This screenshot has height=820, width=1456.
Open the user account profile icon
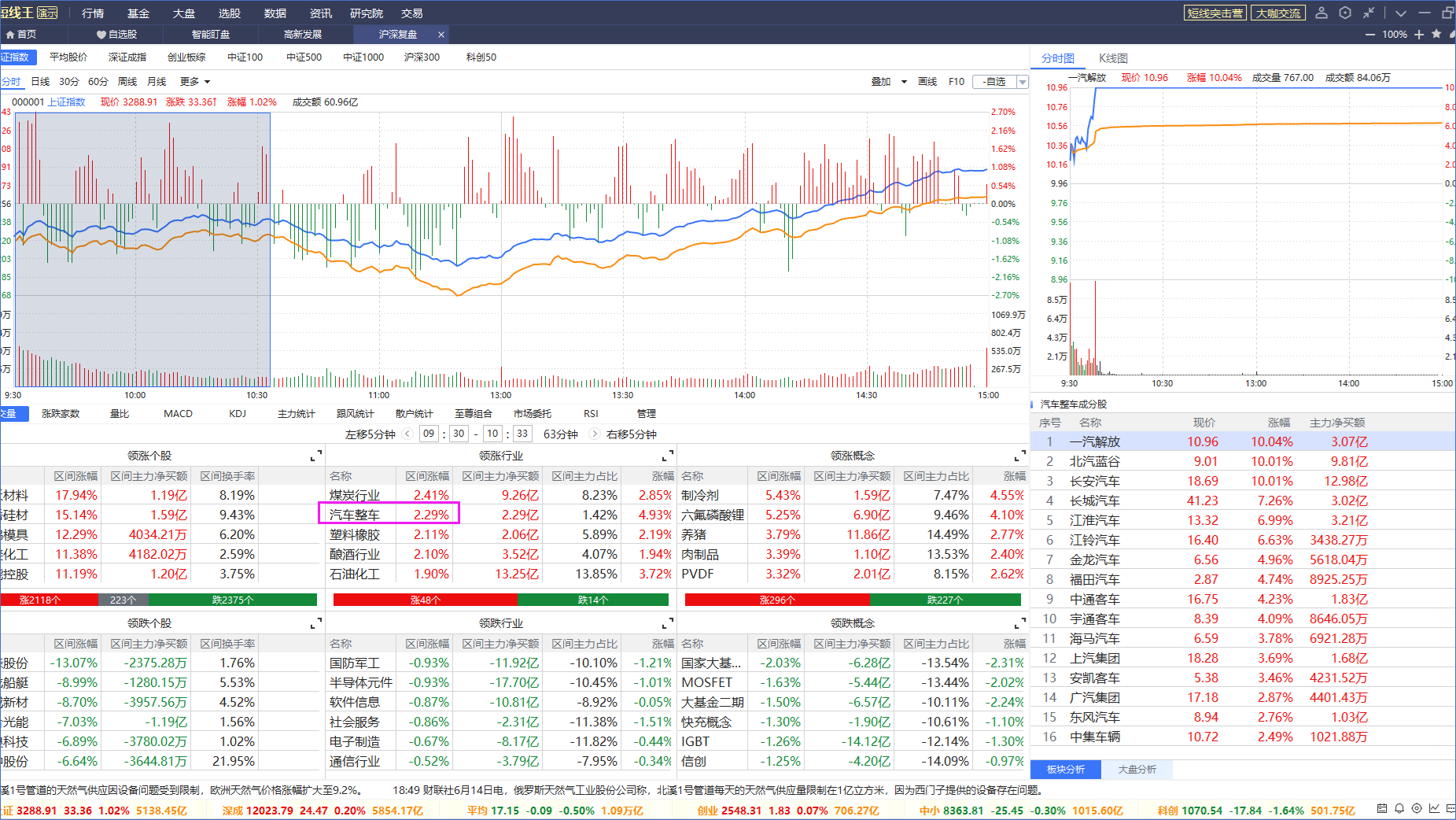tap(1321, 13)
